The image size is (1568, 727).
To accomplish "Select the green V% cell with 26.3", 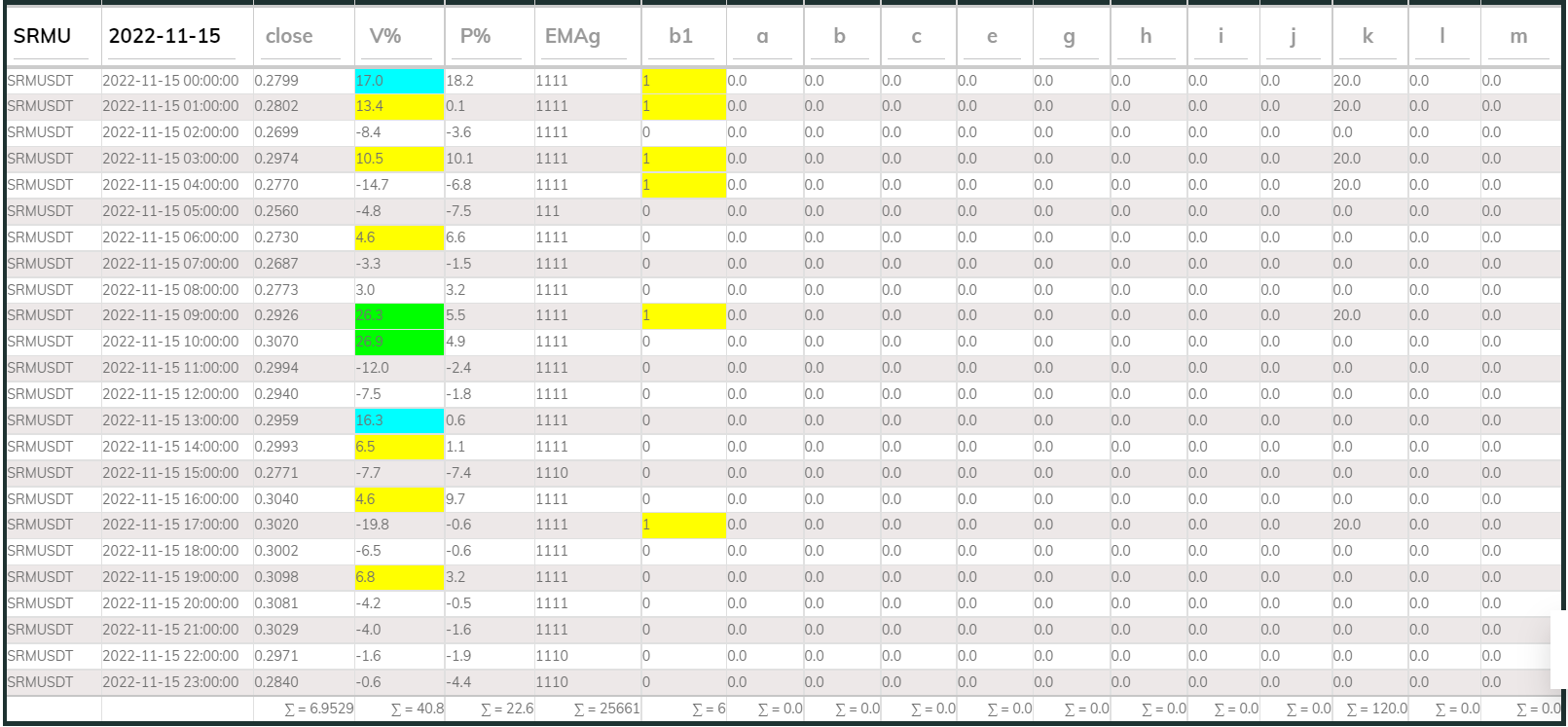I will coord(399,315).
